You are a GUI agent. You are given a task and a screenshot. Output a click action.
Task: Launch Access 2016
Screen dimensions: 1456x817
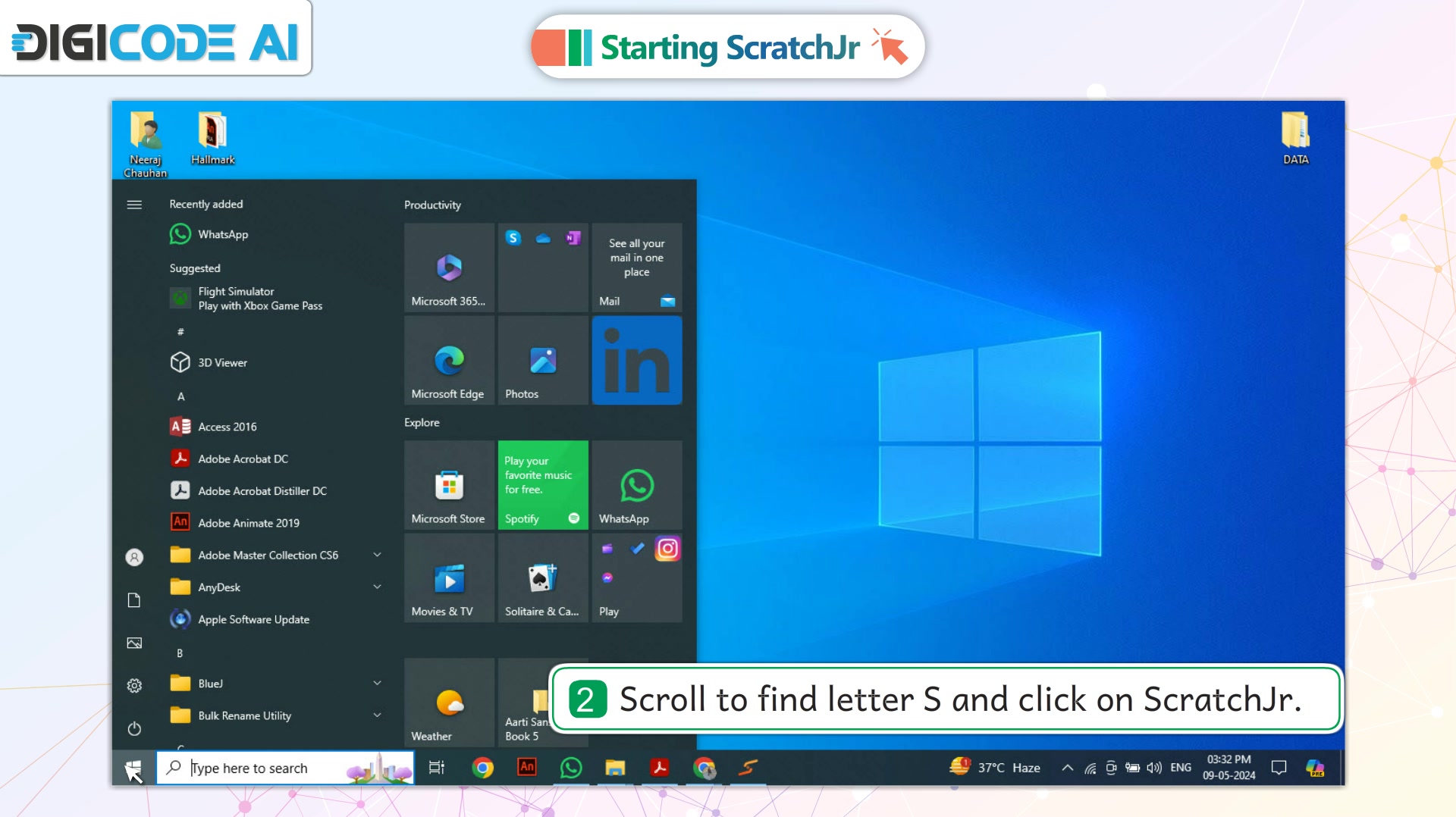(x=213, y=427)
